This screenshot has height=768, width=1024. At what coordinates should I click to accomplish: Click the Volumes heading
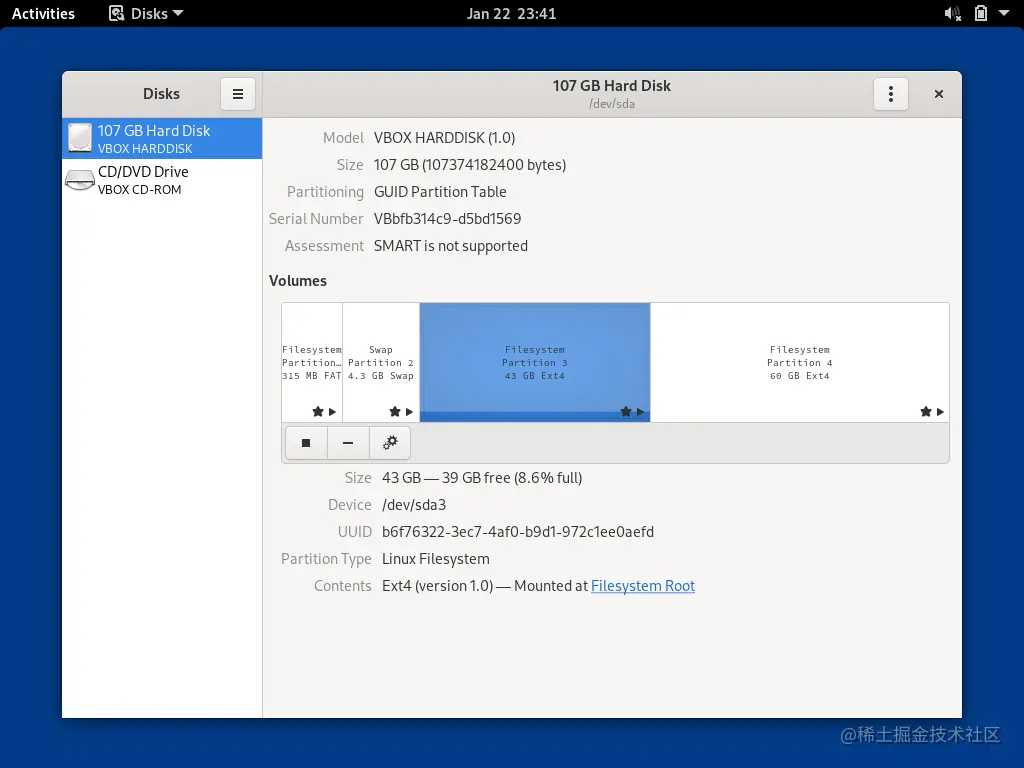(298, 281)
